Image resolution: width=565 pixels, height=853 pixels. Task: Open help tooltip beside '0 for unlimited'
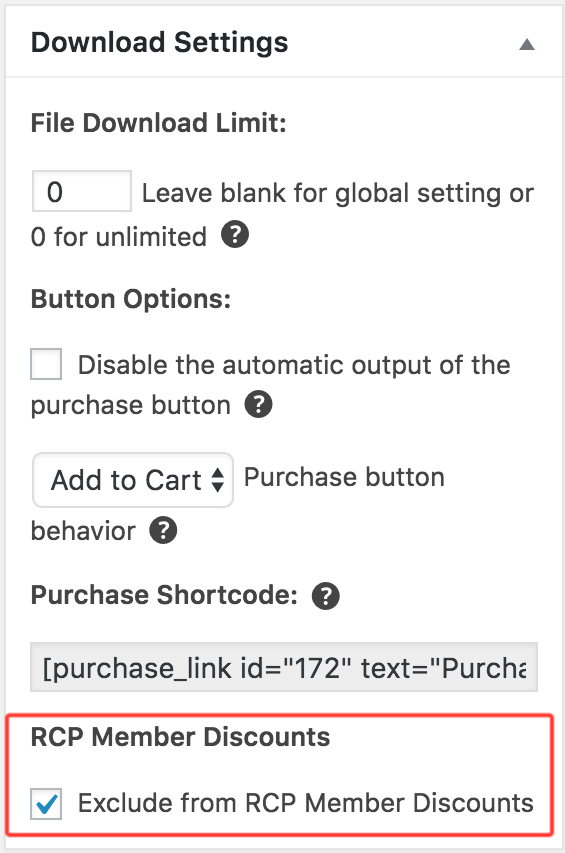235,235
